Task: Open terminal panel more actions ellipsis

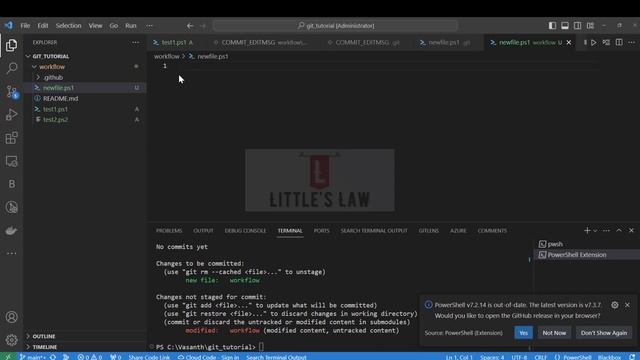Action: point(607,231)
